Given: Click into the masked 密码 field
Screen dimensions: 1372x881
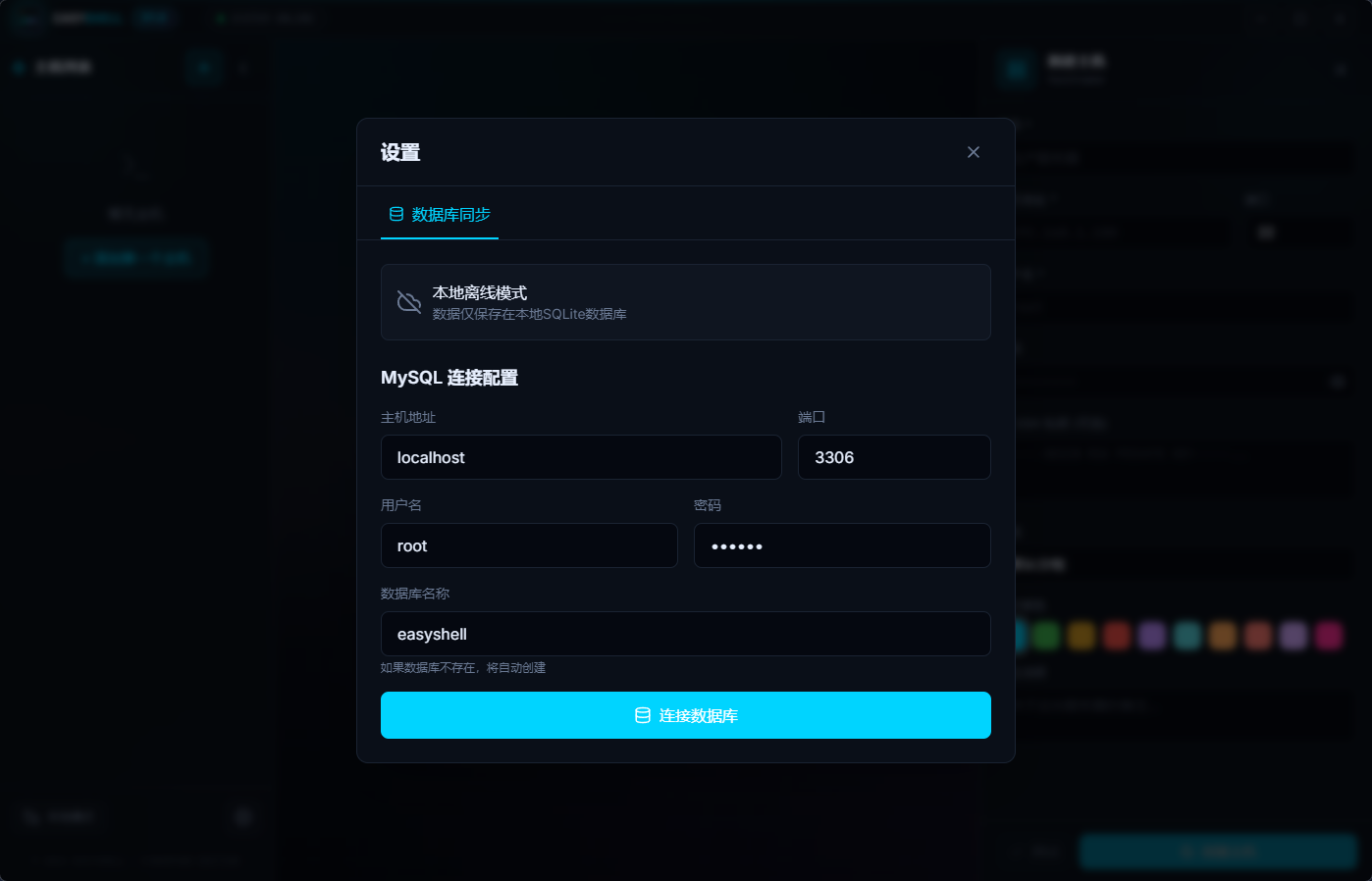Looking at the screenshot, I should [x=841, y=545].
